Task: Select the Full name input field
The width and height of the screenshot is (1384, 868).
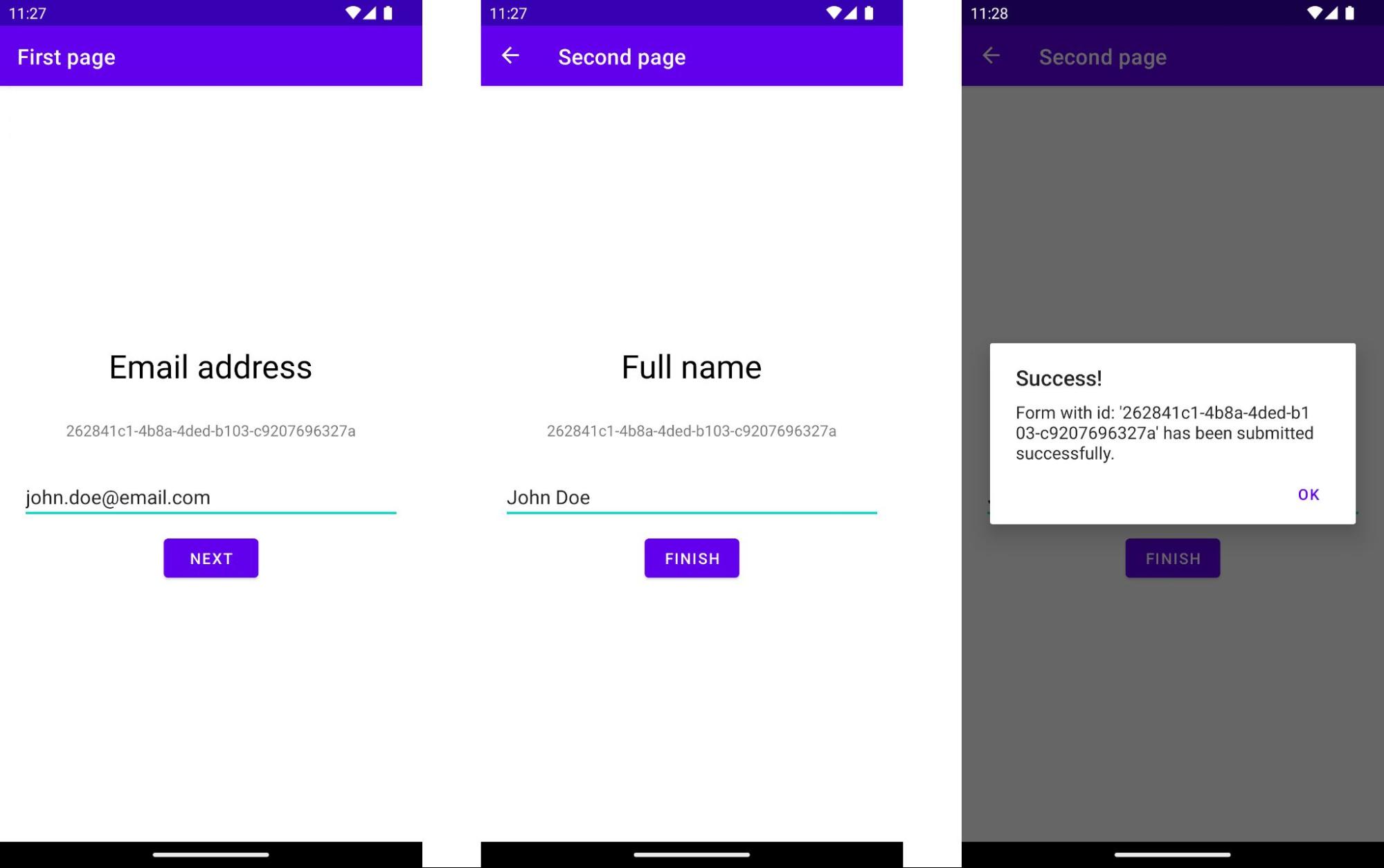Action: click(691, 497)
